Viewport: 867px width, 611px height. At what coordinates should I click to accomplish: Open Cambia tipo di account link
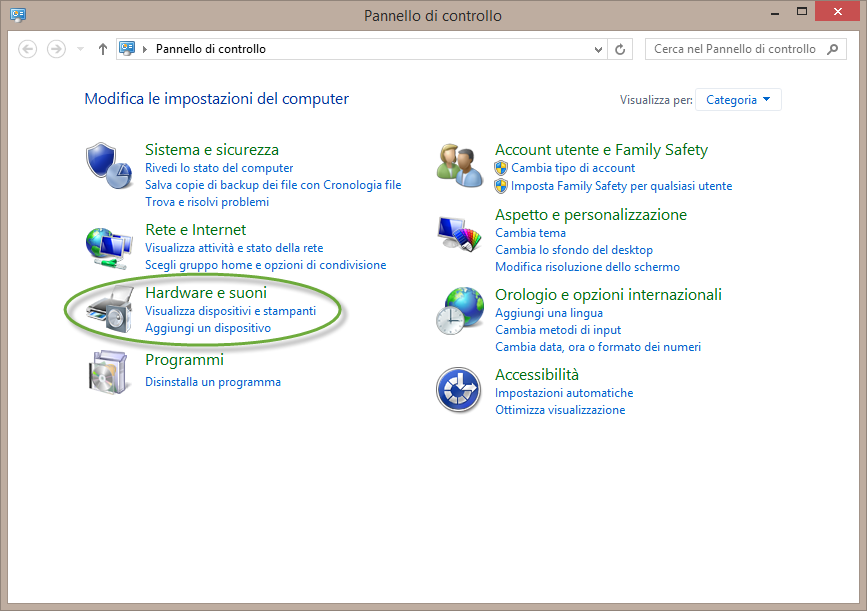(x=573, y=168)
